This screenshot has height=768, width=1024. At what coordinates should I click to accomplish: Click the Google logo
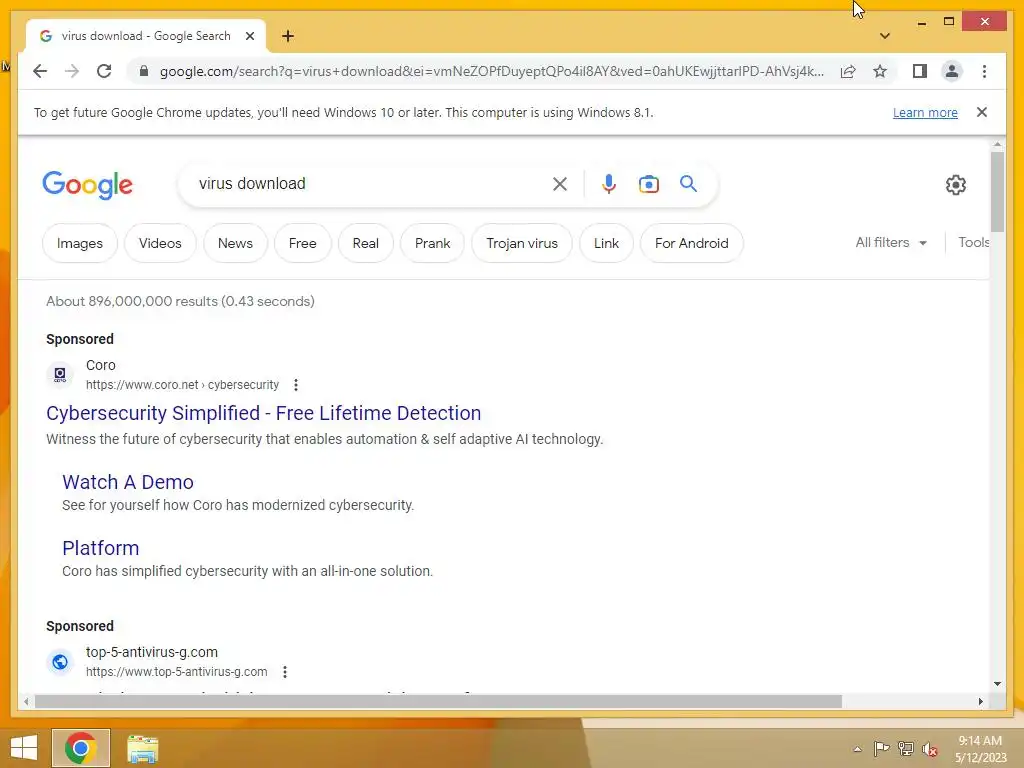87,185
